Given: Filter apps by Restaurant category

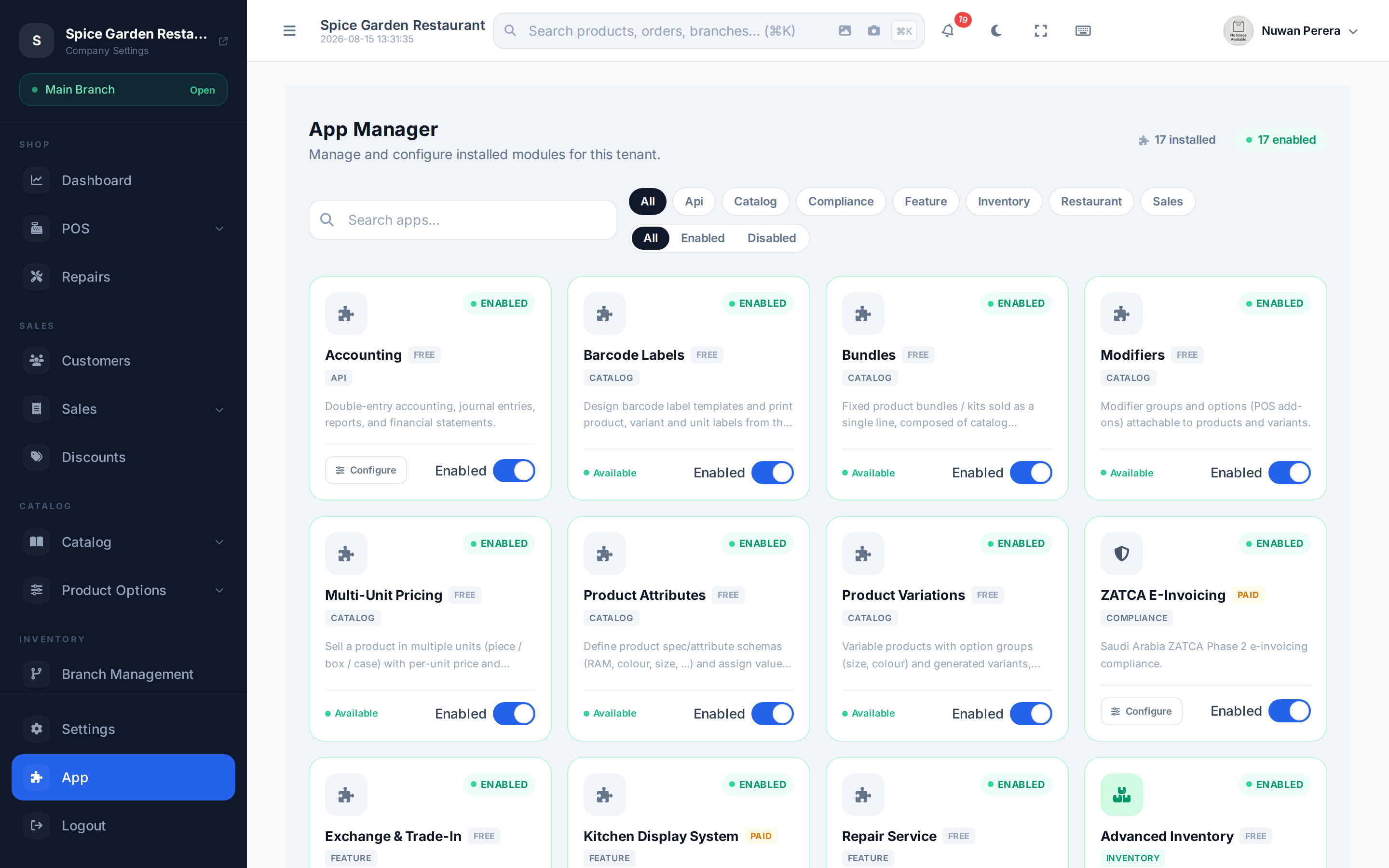Looking at the screenshot, I should tap(1090, 202).
